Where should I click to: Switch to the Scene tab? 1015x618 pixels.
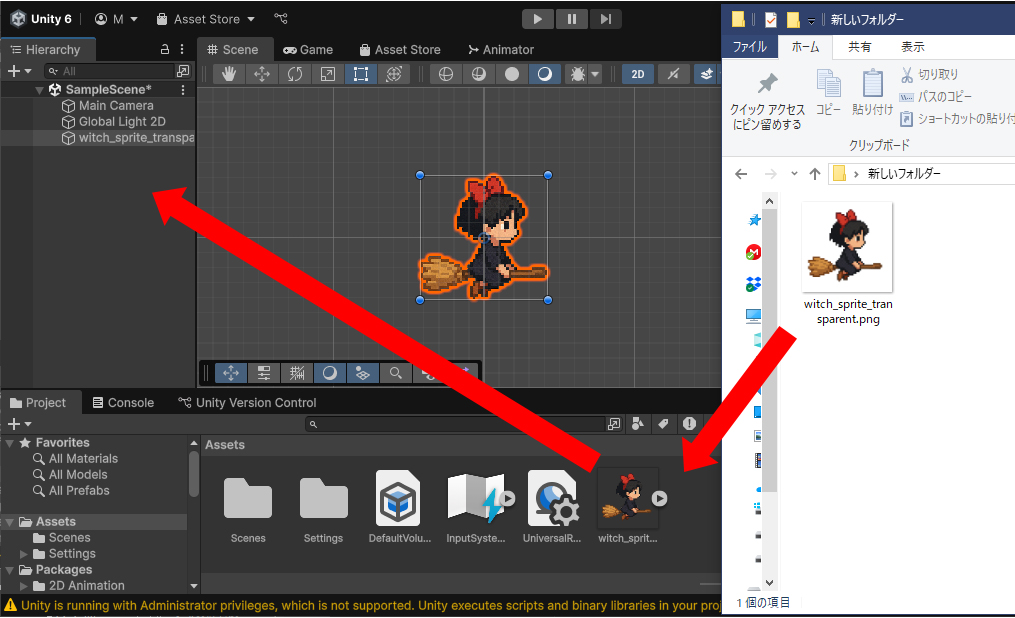click(232, 50)
